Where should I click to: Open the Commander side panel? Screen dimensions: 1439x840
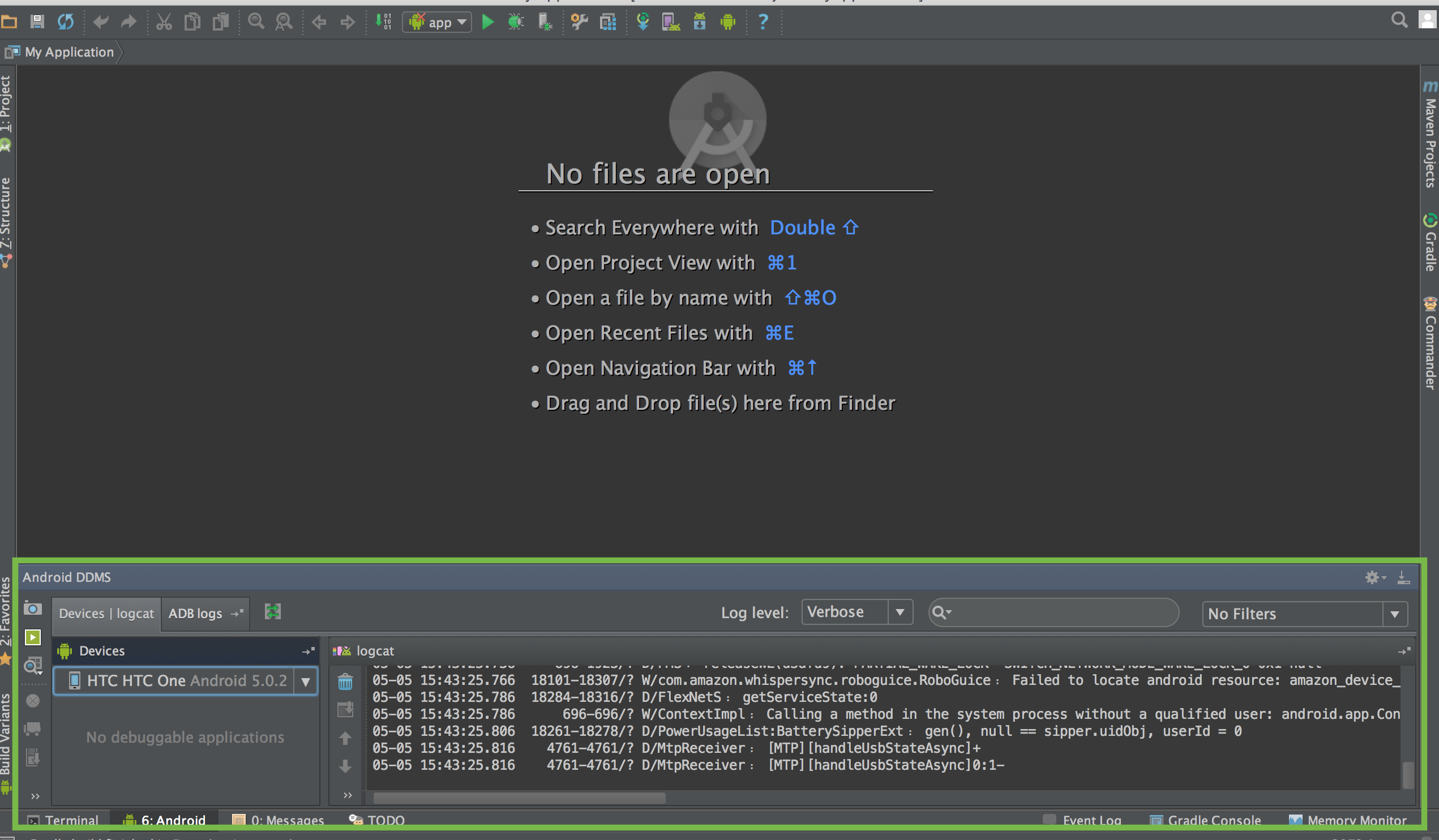[1430, 343]
